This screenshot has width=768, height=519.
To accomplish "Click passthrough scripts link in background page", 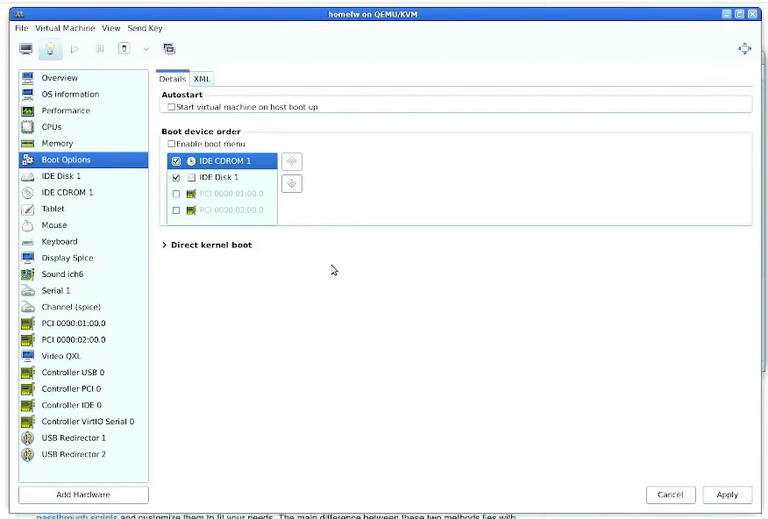I will [x=77, y=516].
